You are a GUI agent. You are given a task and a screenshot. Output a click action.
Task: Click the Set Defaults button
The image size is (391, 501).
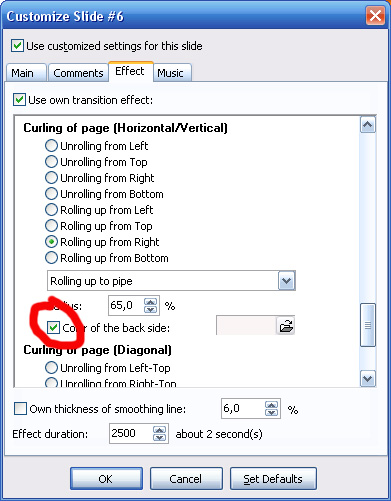tap(273, 479)
